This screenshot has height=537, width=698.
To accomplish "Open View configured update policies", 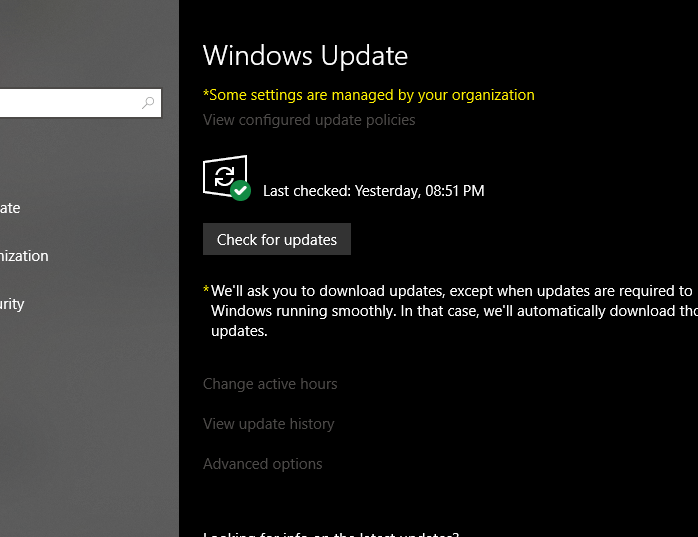I will [x=309, y=120].
